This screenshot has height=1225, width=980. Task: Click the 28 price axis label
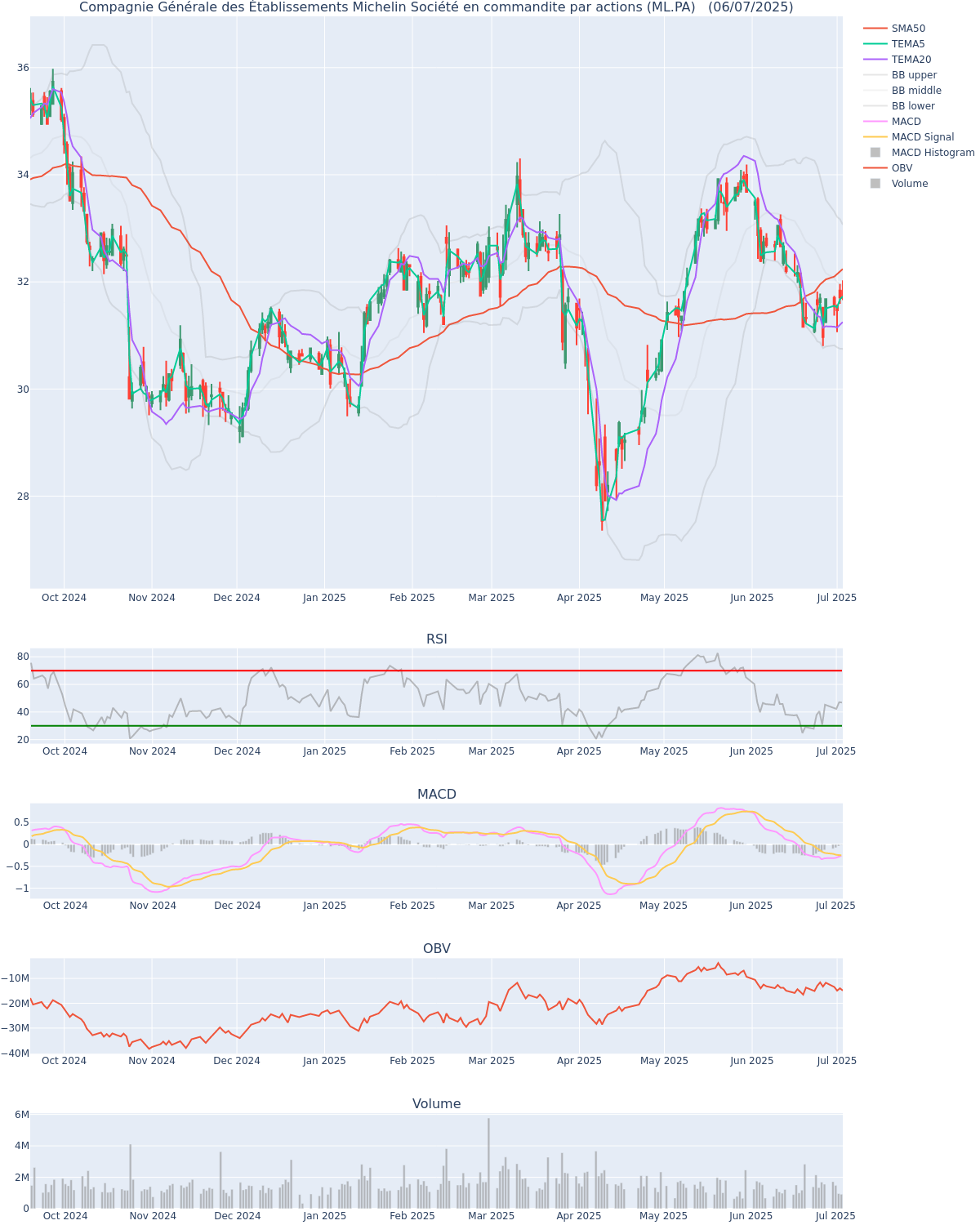pyautogui.click(x=22, y=497)
